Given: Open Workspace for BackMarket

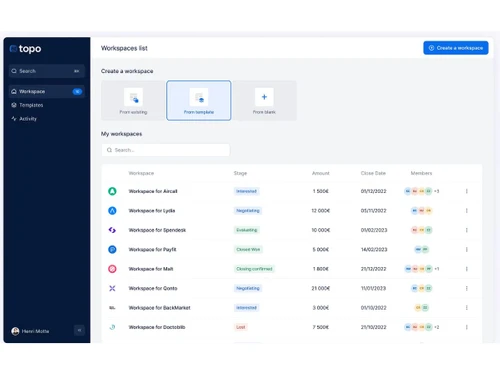Looking at the screenshot, I should (x=159, y=308).
